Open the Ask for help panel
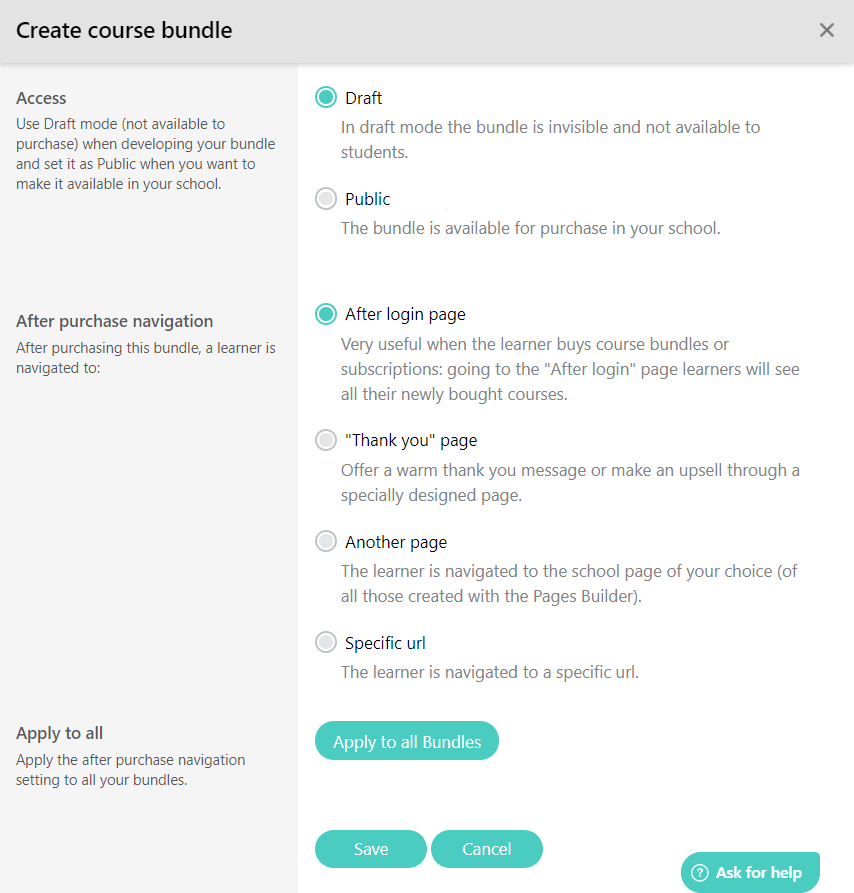 point(750,871)
